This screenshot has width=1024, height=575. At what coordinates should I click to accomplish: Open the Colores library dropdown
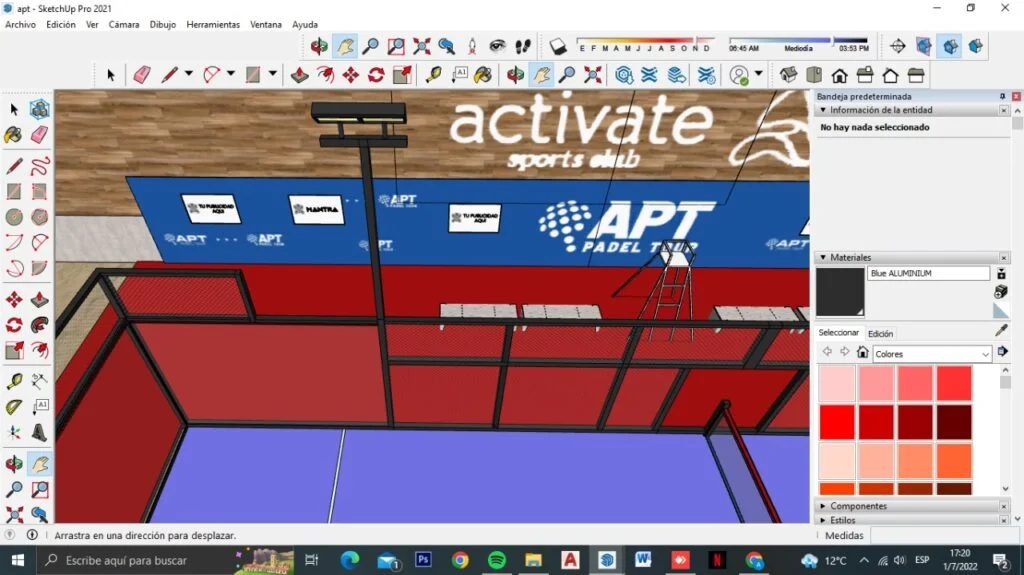[932, 354]
